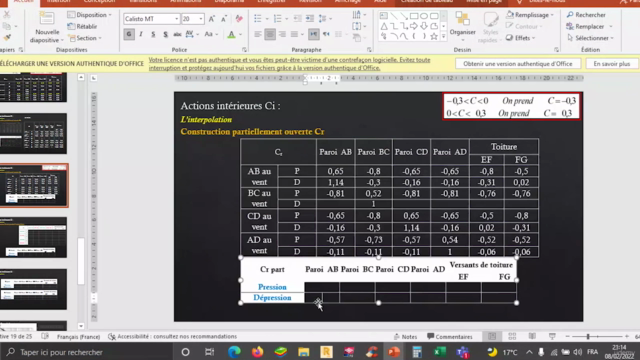Select the triangle shape in the shapes gallery
Viewport: 640px width, 360px height.
(384, 26)
